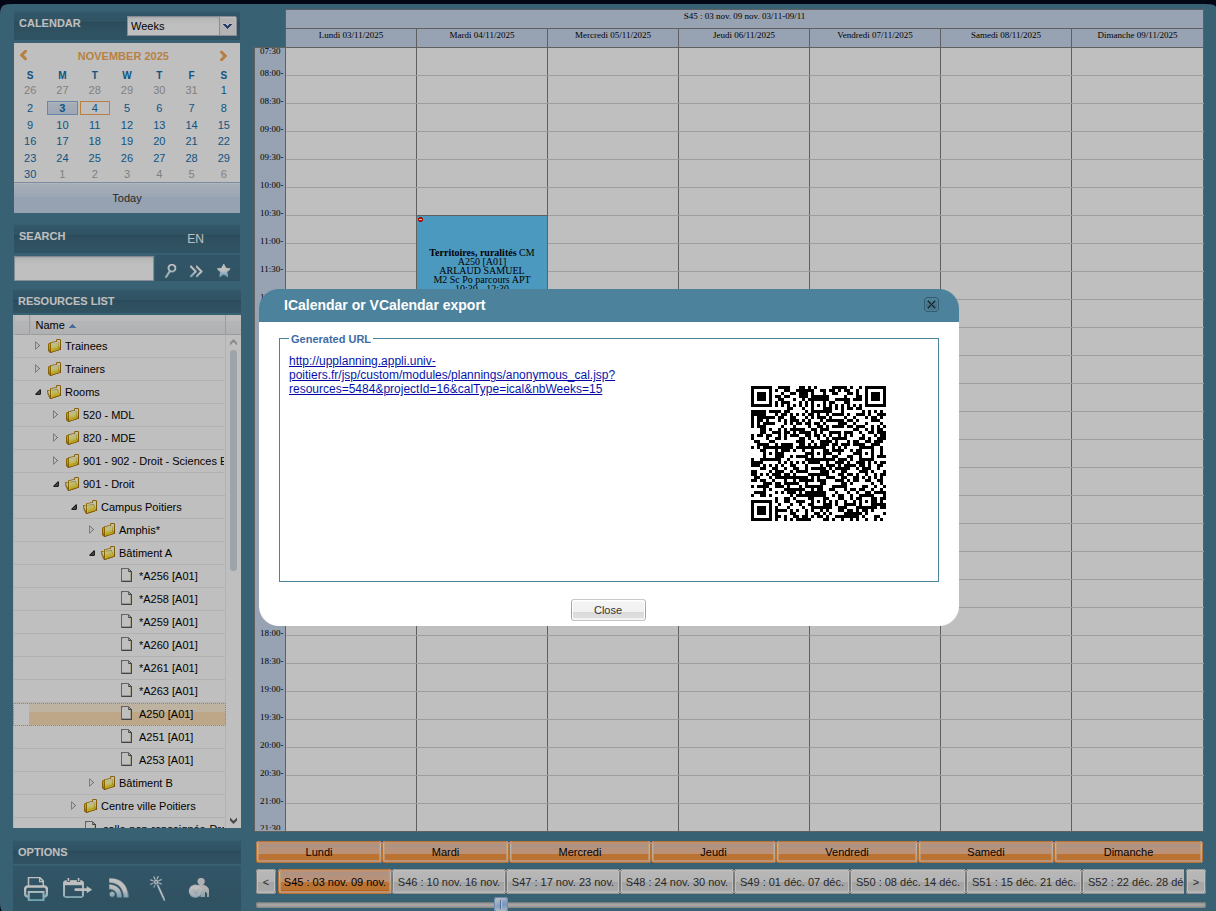Toggle the Lundi day button

point(319,852)
